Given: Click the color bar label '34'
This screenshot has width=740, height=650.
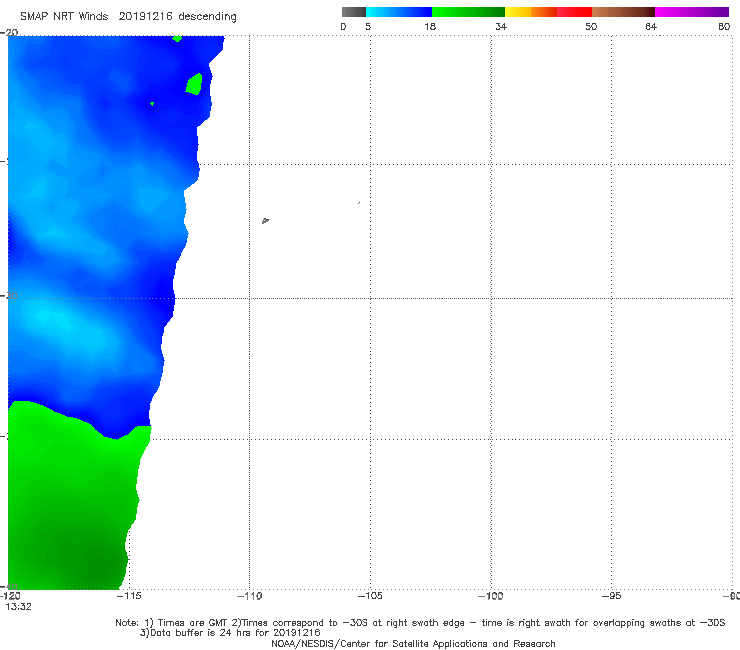Looking at the screenshot, I should click(x=501, y=27).
